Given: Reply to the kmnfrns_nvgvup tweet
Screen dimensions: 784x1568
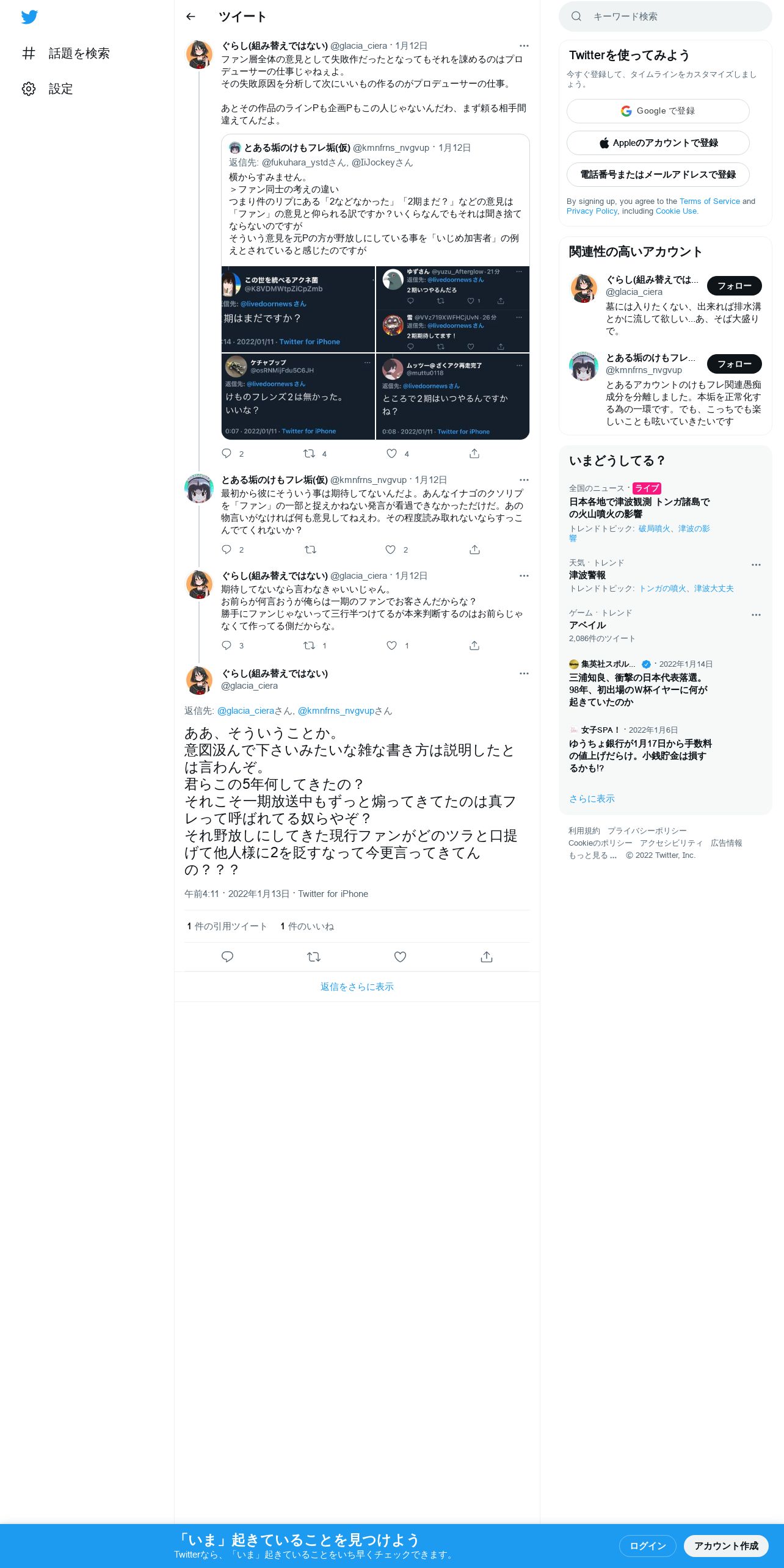Looking at the screenshot, I should tap(227, 549).
